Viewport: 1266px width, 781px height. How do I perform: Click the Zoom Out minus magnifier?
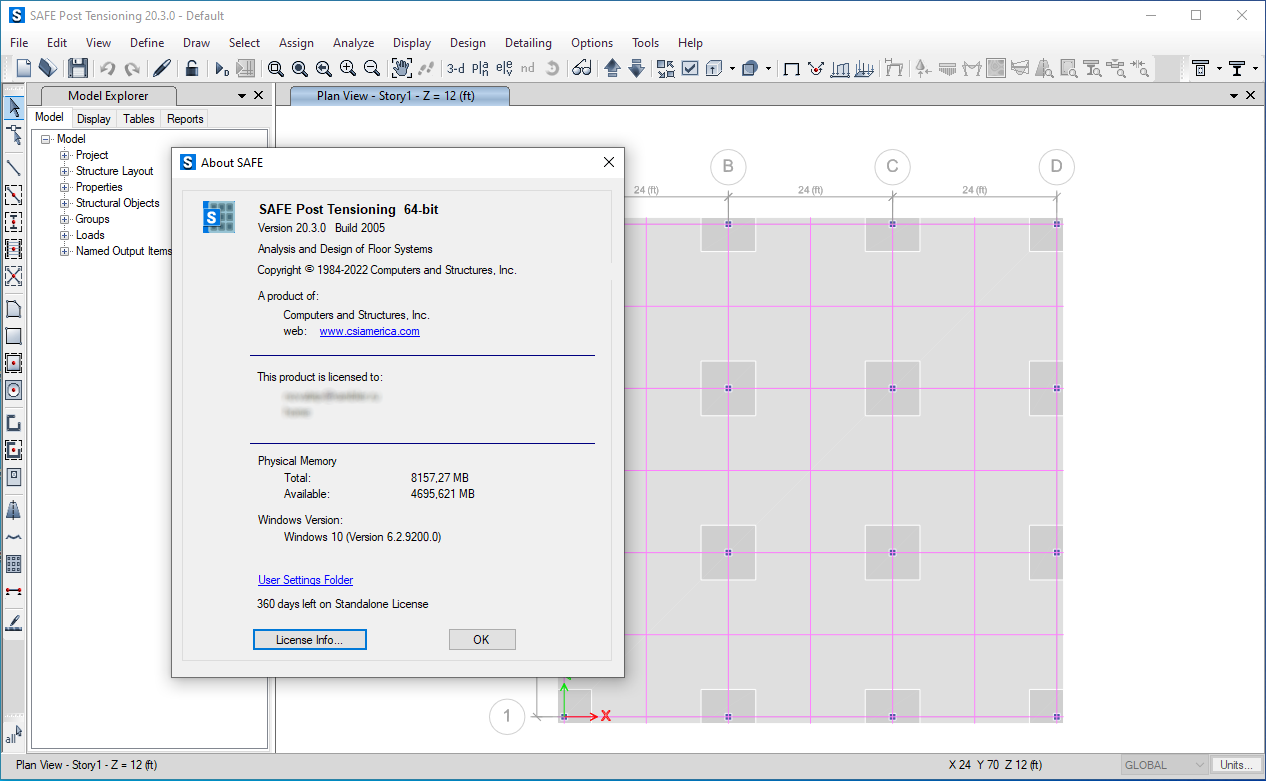tap(372, 68)
